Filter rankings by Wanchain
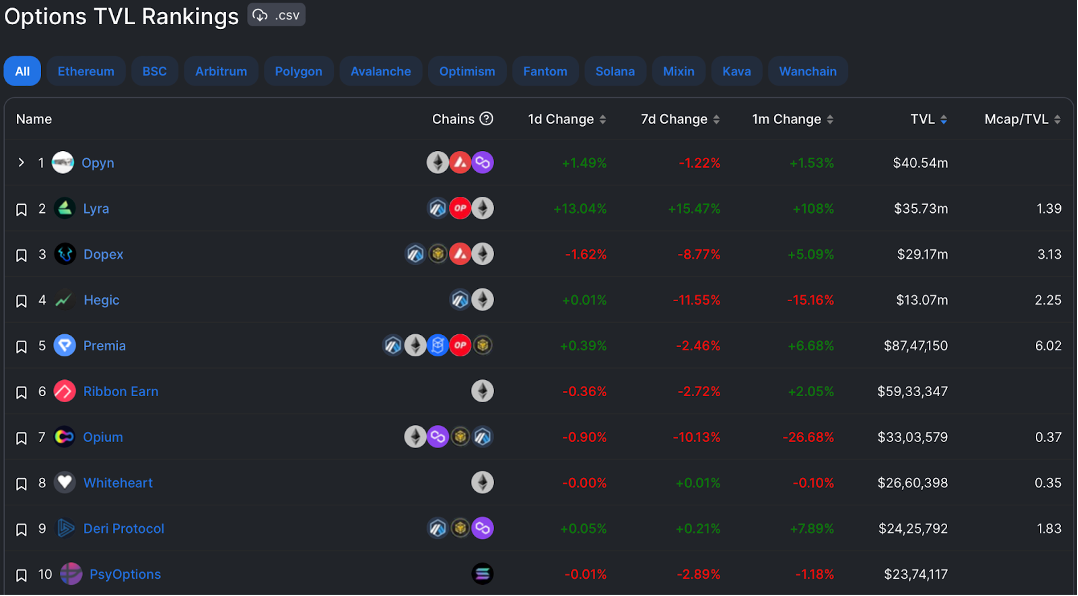Screen dimensions: 1078x596 point(808,71)
